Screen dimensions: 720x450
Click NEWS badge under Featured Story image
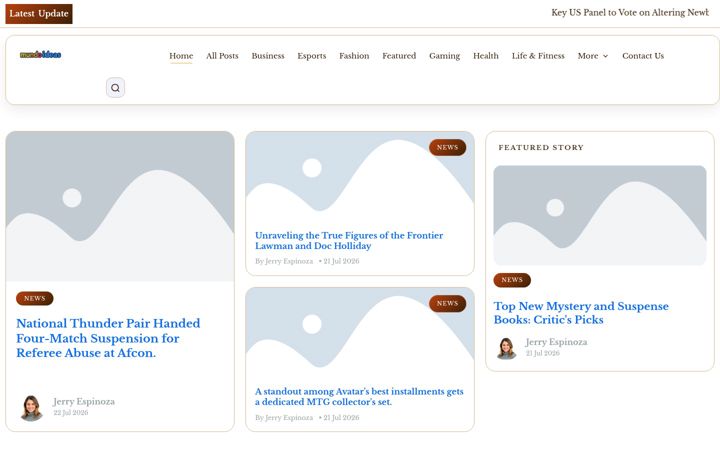tap(512, 280)
